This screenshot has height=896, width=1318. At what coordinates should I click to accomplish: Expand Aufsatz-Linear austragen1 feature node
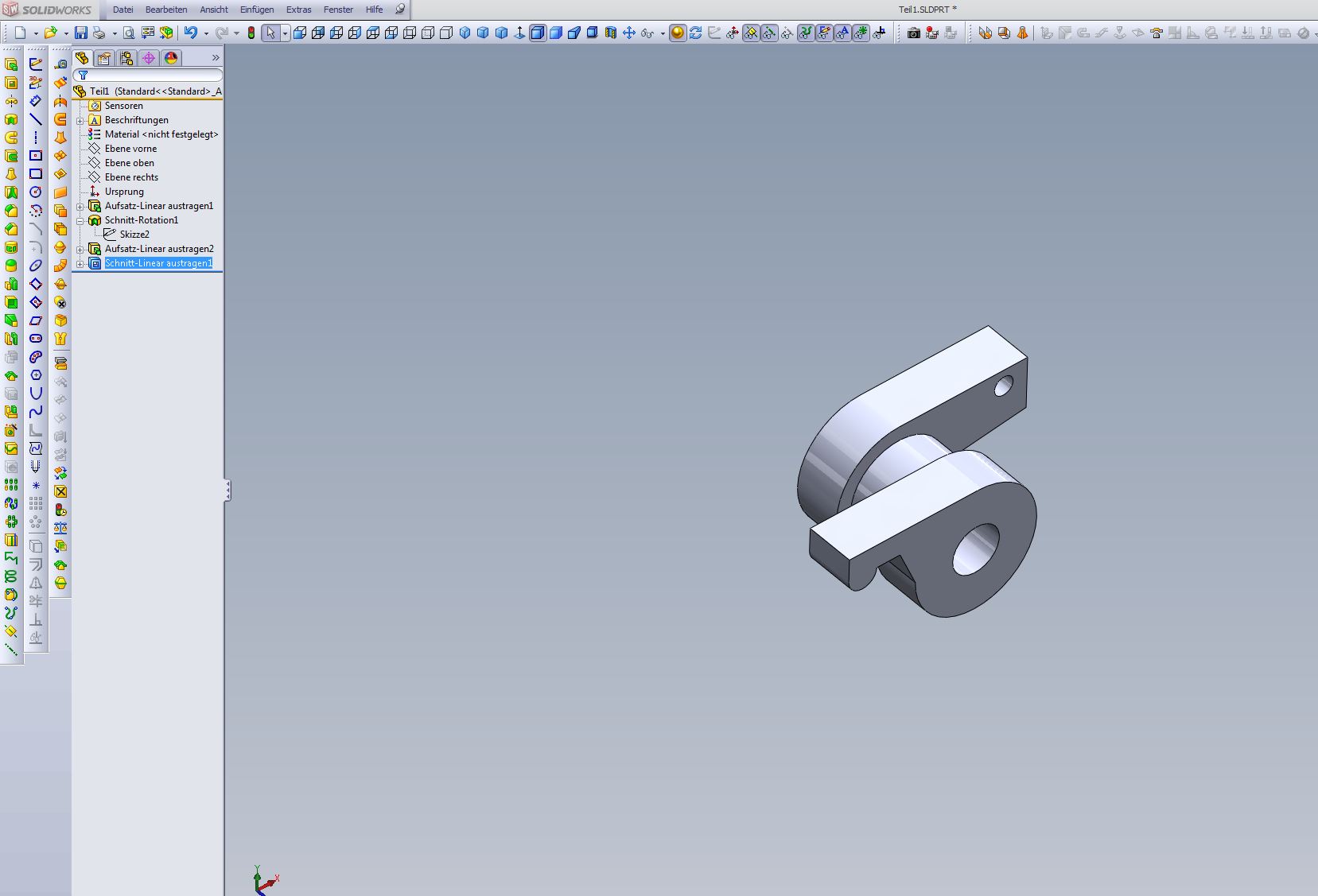80,207
